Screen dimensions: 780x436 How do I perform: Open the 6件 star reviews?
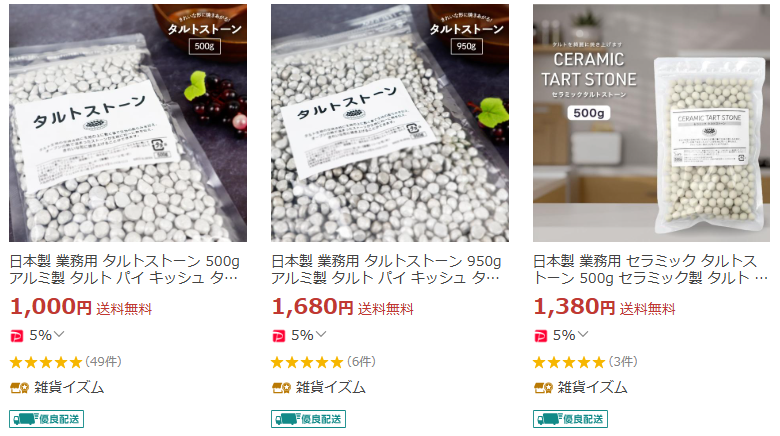[x=323, y=362]
